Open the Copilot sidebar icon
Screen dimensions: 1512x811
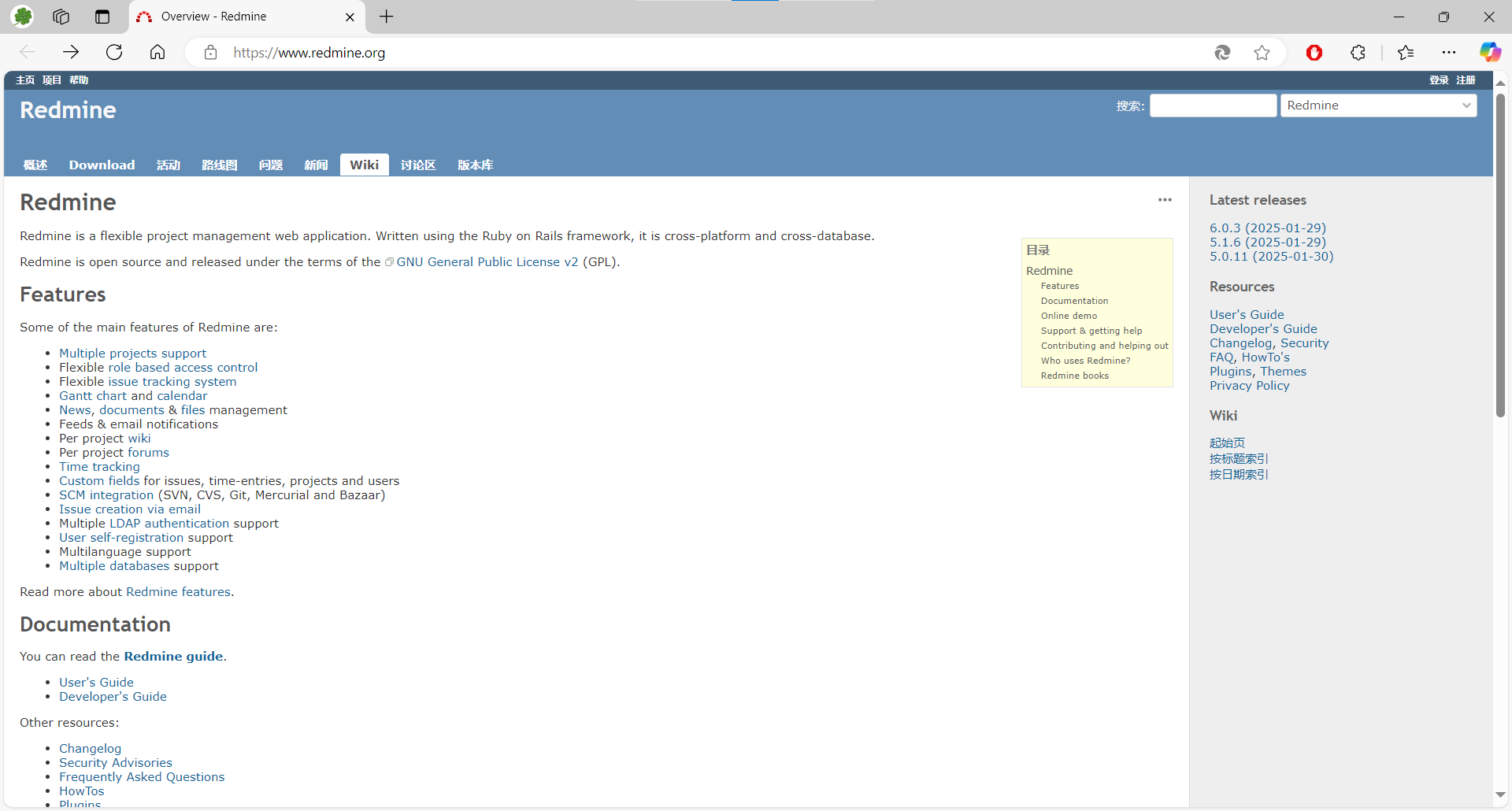[x=1489, y=53]
